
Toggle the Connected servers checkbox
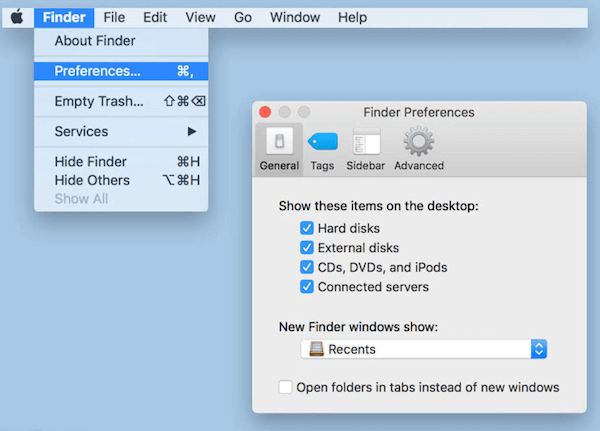tap(307, 287)
